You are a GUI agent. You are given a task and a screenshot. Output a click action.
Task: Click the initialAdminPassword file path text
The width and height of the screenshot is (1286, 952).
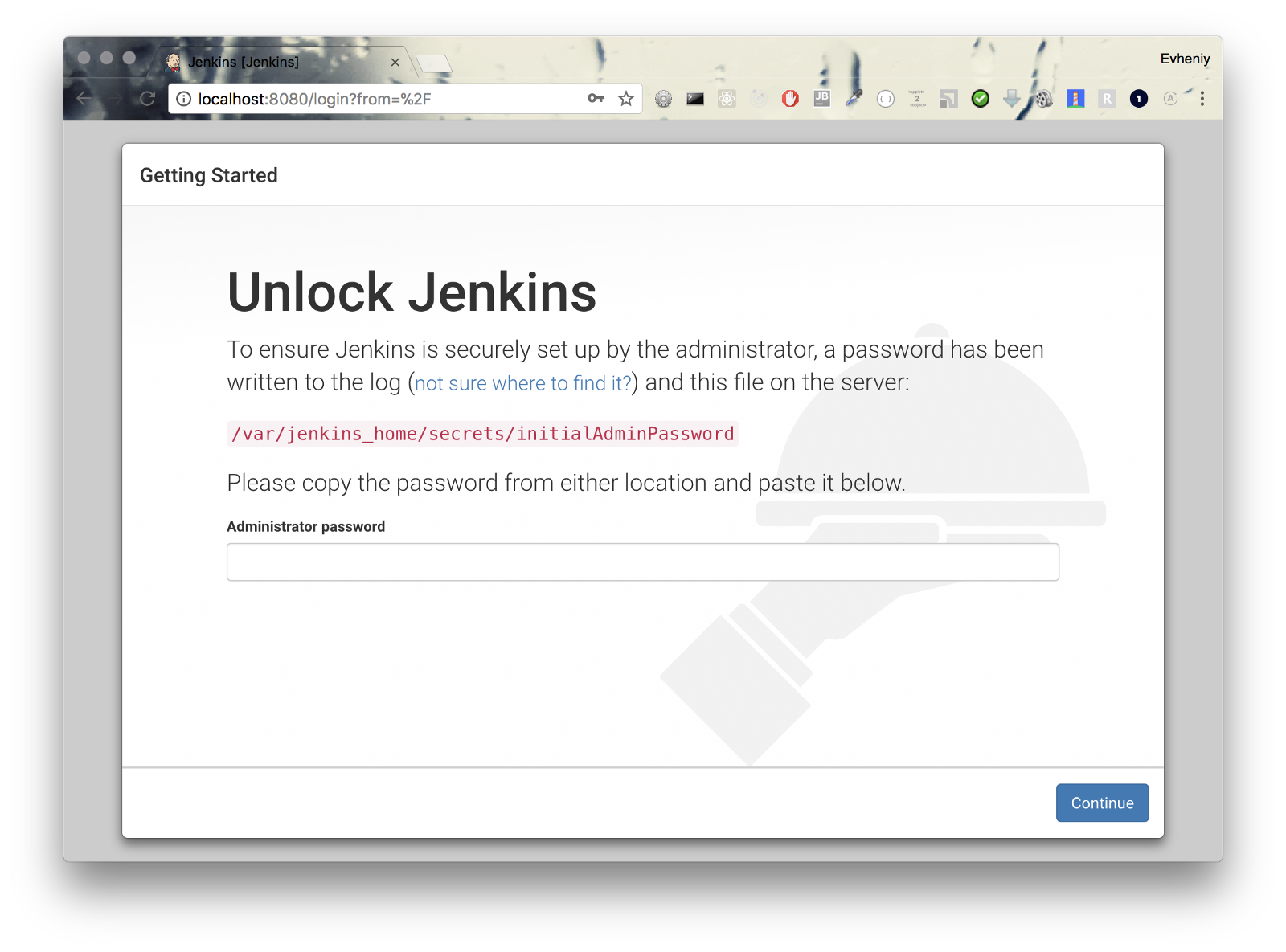[x=483, y=434]
